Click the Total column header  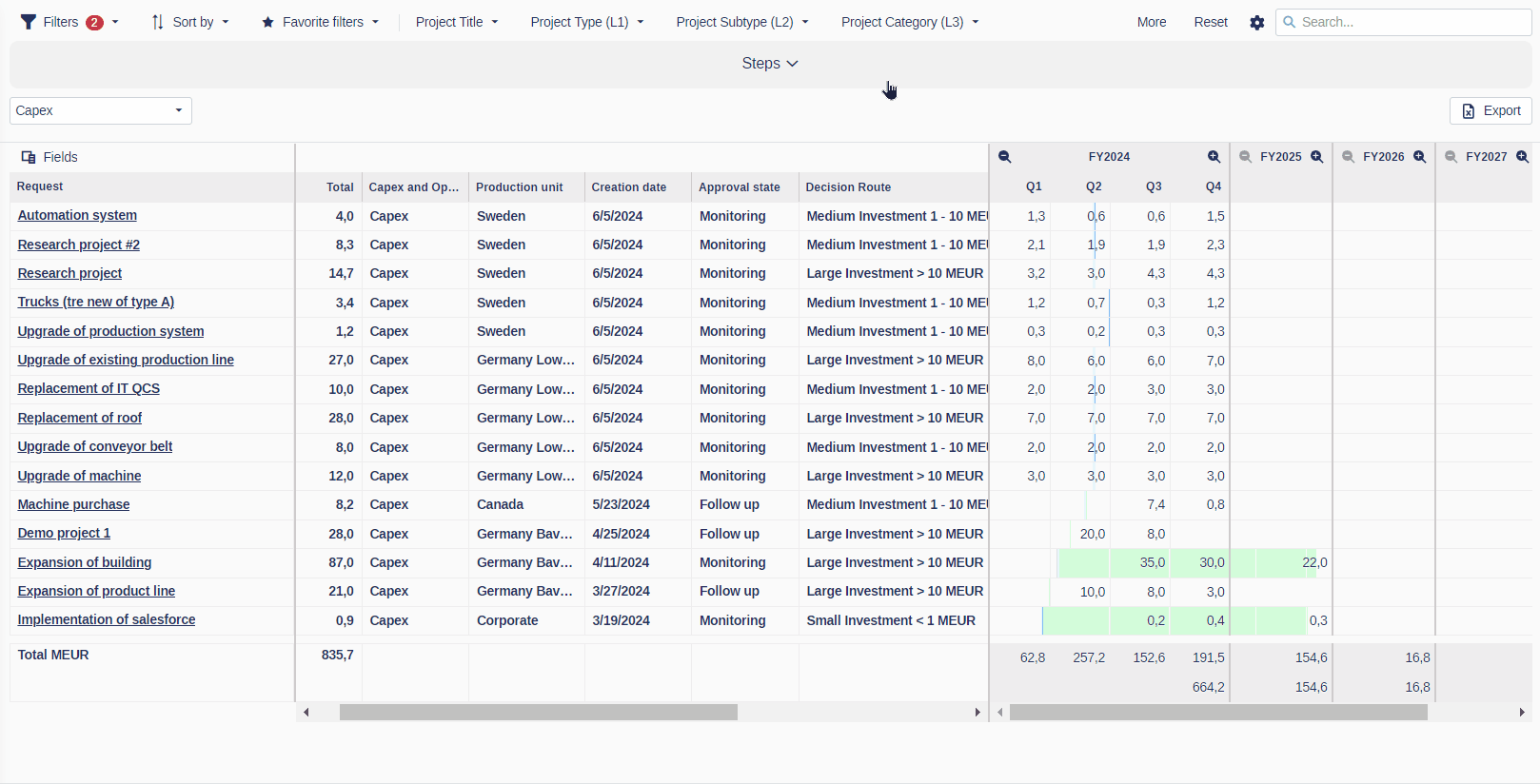pos(329,186)
